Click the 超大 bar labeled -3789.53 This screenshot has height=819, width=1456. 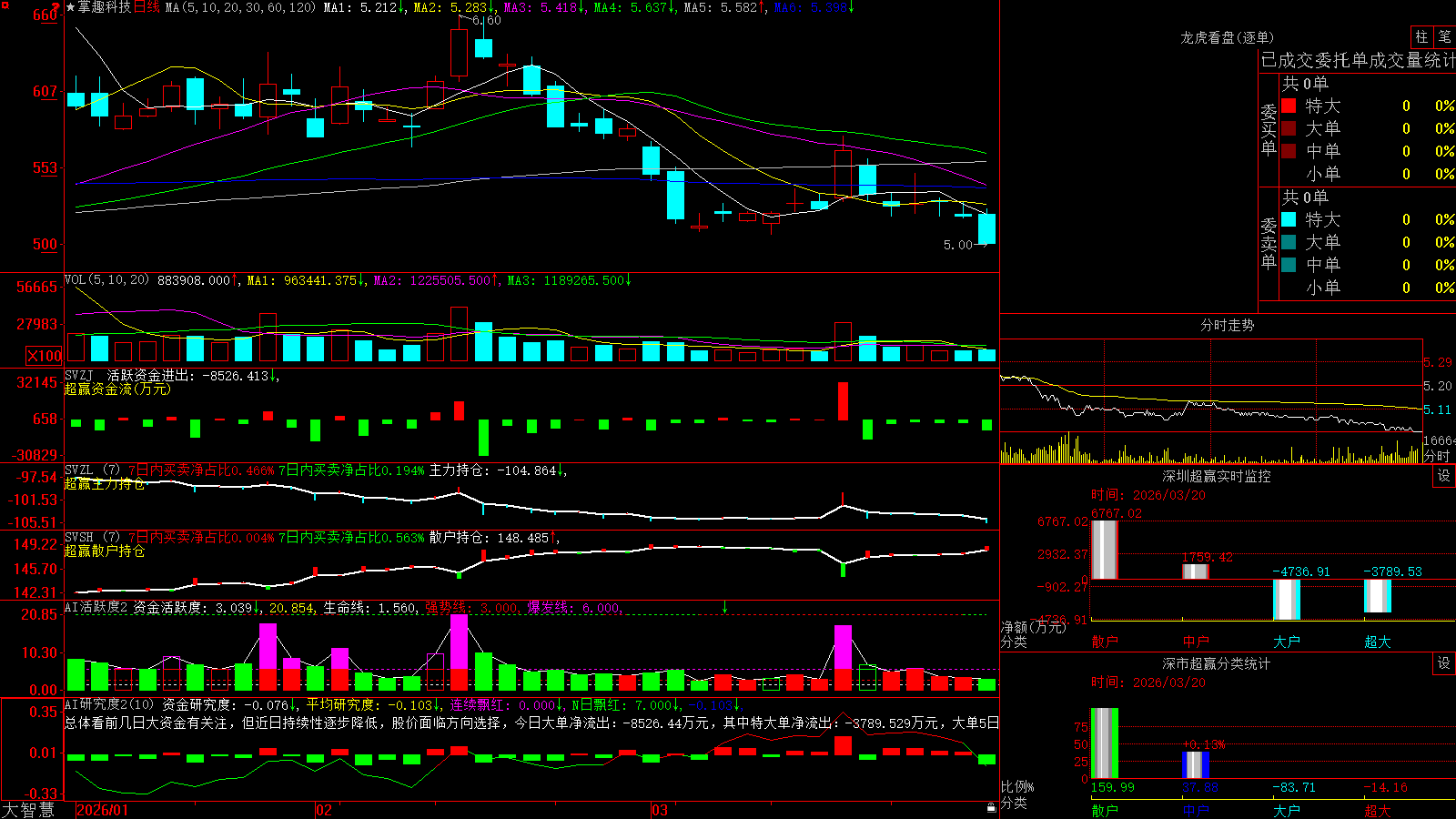point(1377,596)
